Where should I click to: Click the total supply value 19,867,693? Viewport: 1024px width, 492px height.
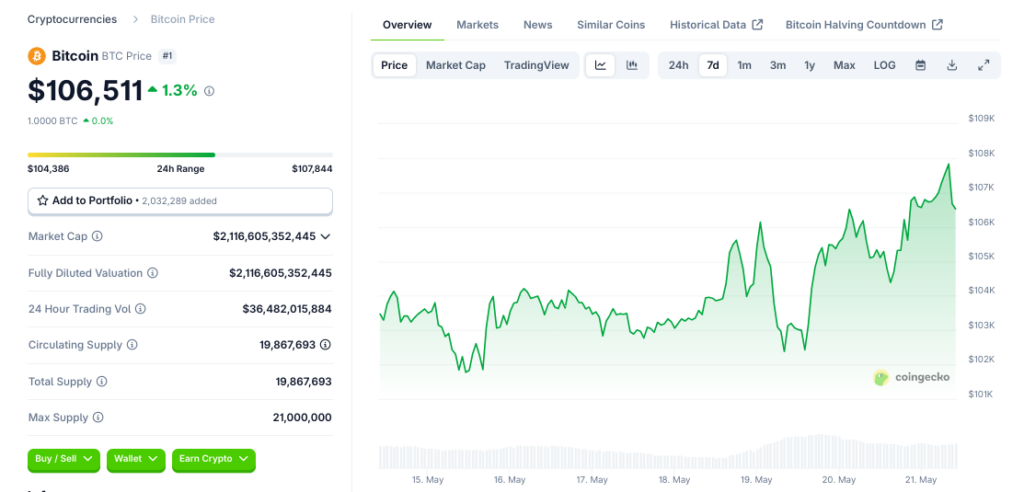tap(304, 381)
